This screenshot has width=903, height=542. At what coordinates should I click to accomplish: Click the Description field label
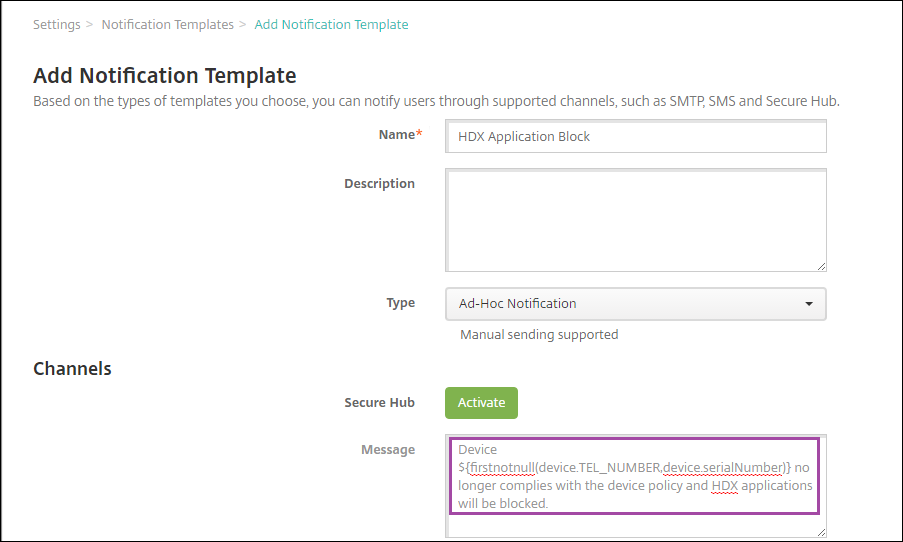click(x=379, y=183)
